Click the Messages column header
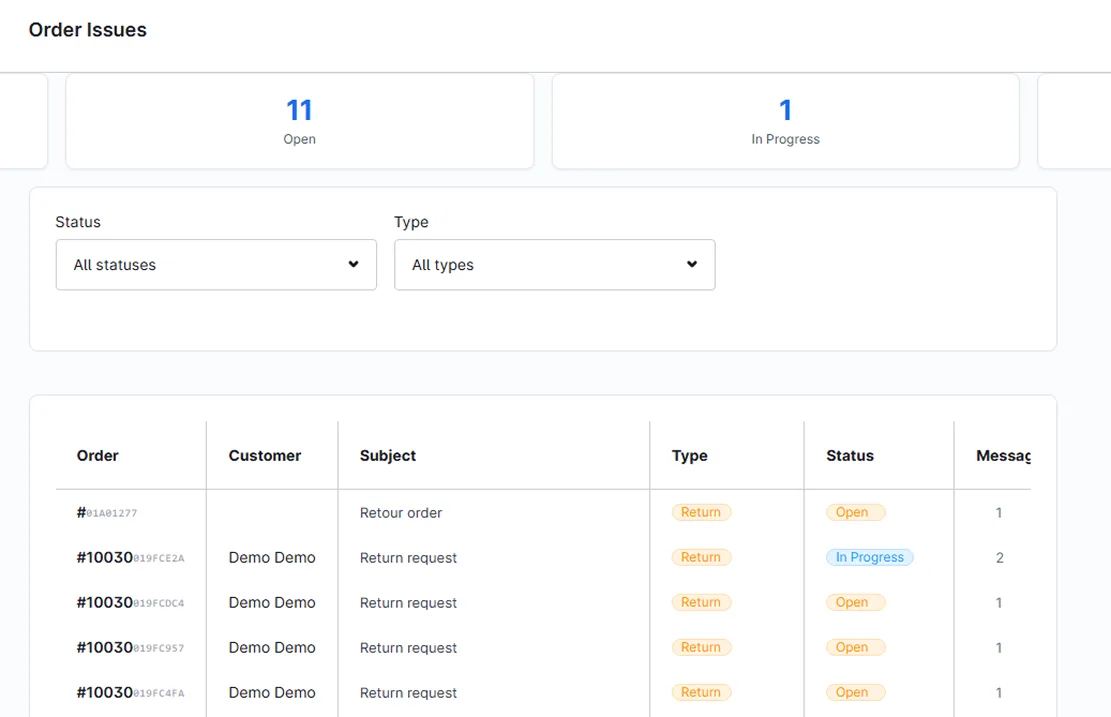Viewport: 1111px width, 717px height. click(1003, 456)
